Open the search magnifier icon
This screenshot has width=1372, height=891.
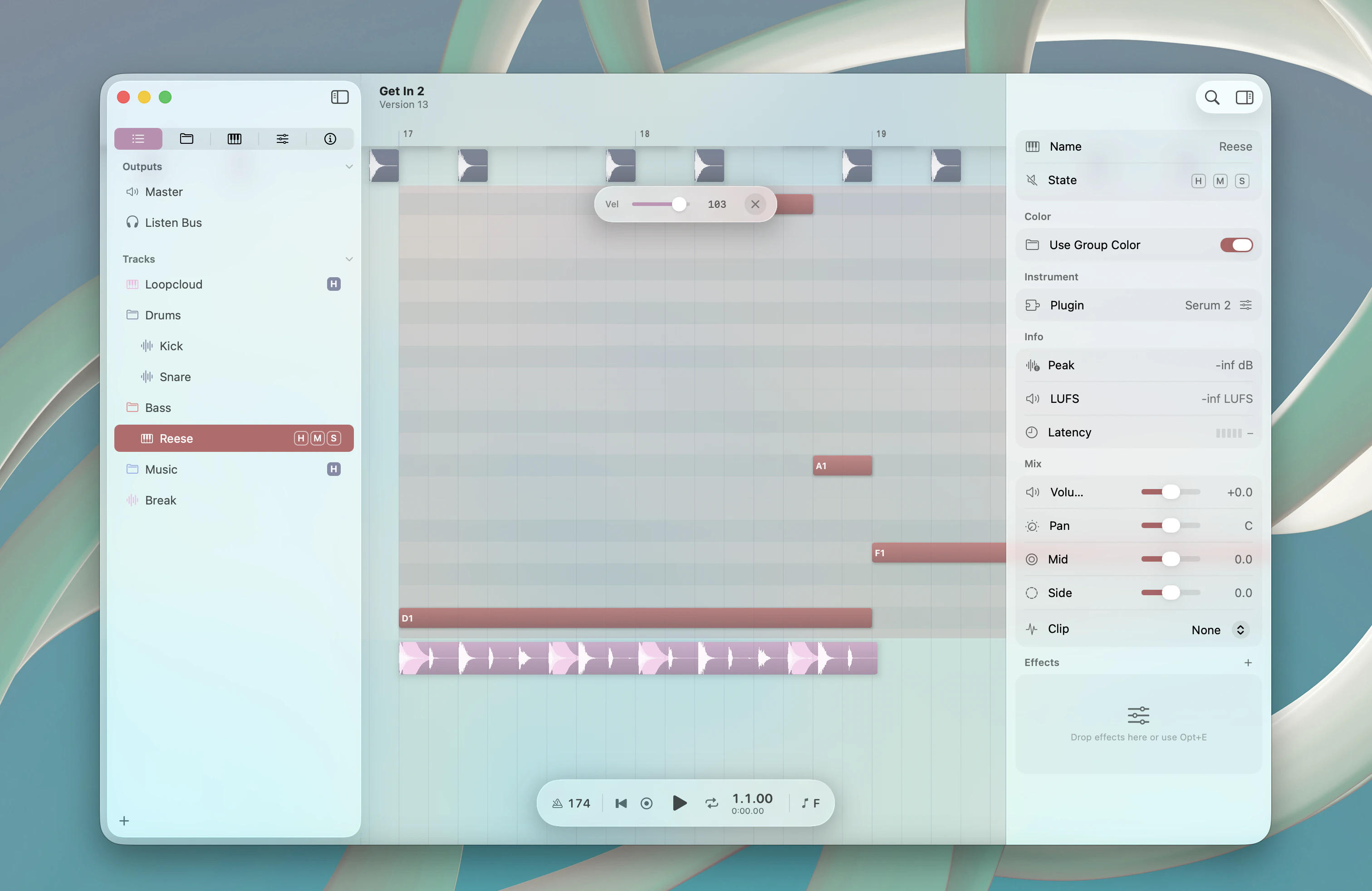coord(1212,98)
